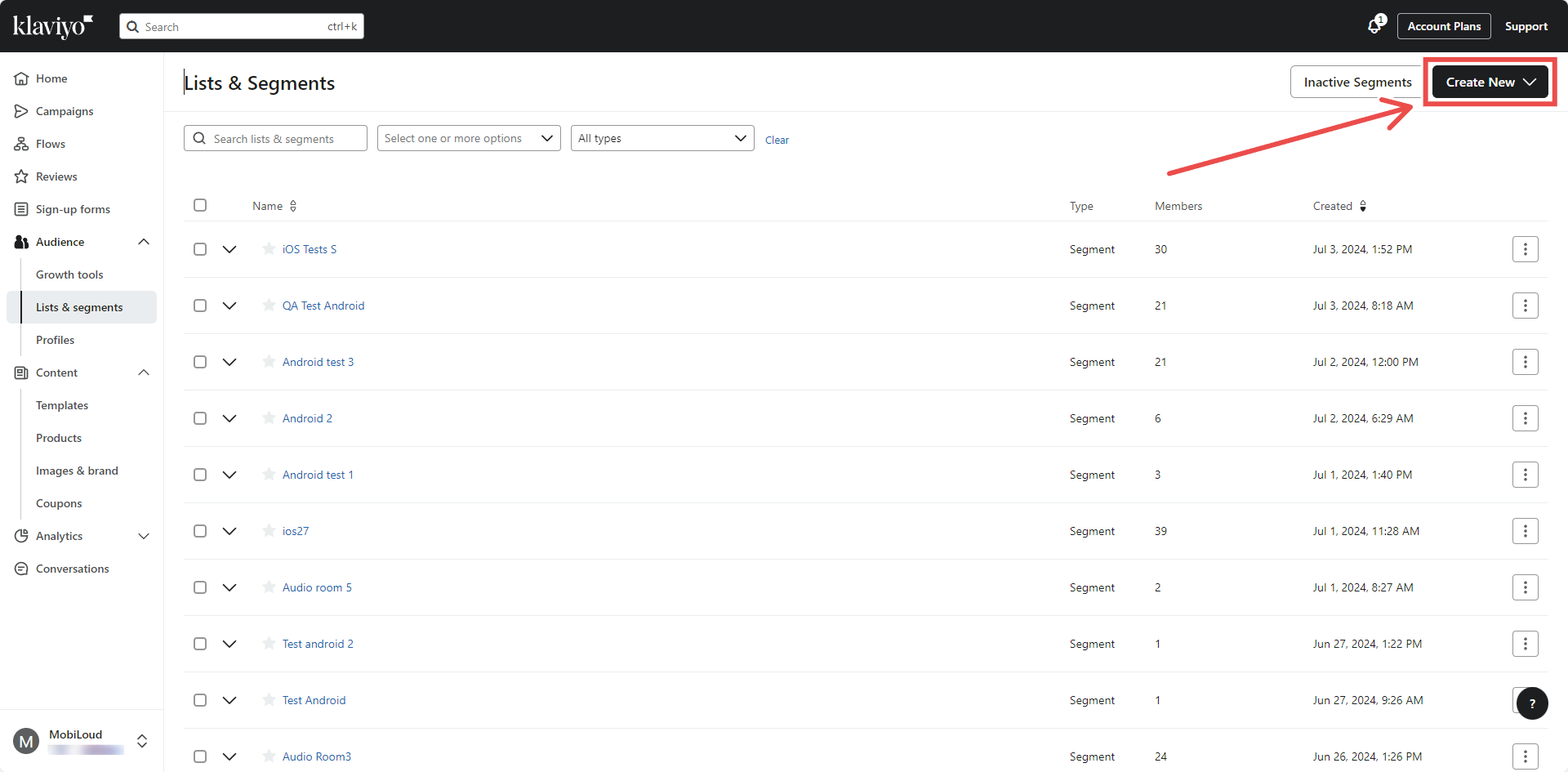Star the iOS Tests S segment
The height and width of the screenshot is (772, 1568).
[x=269, y=248]
